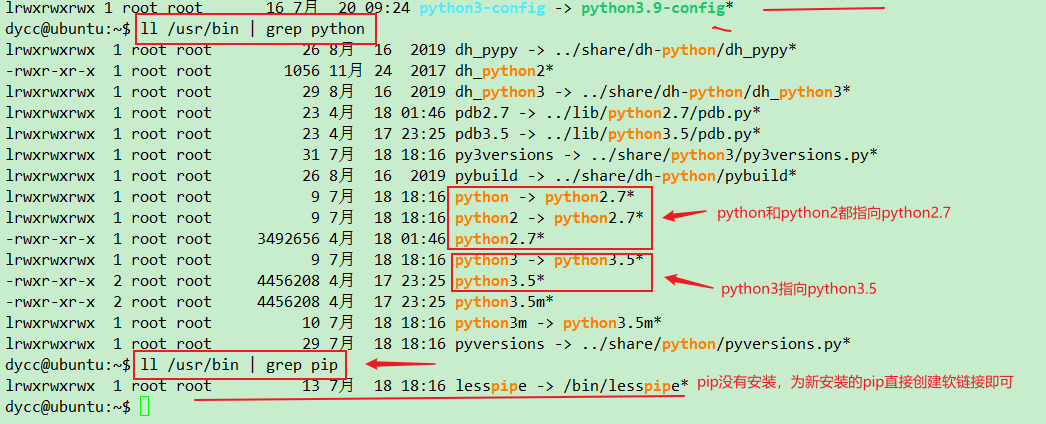
Task: Select the 'python3-config' link name in the top line
Action: [482, 9]
